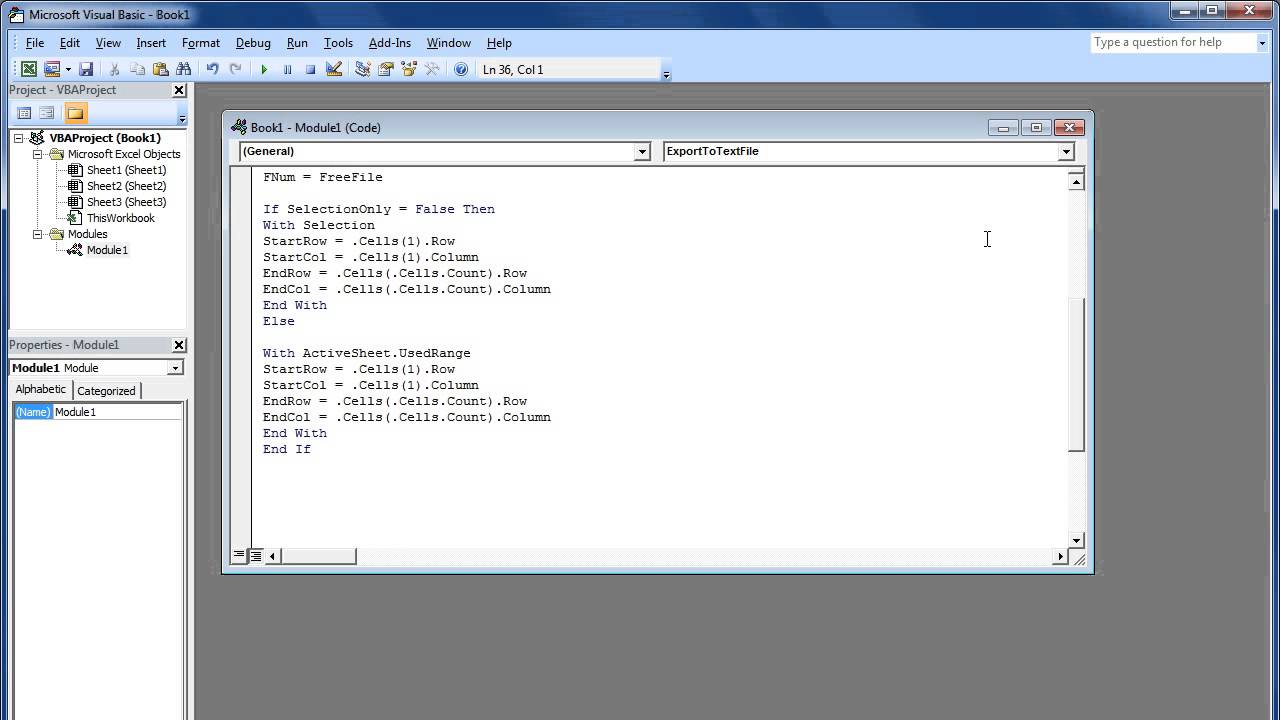Open Object Browser toolbar icon
The width and height of the screenshot is (1280, 720).
(x=409, y=69)
